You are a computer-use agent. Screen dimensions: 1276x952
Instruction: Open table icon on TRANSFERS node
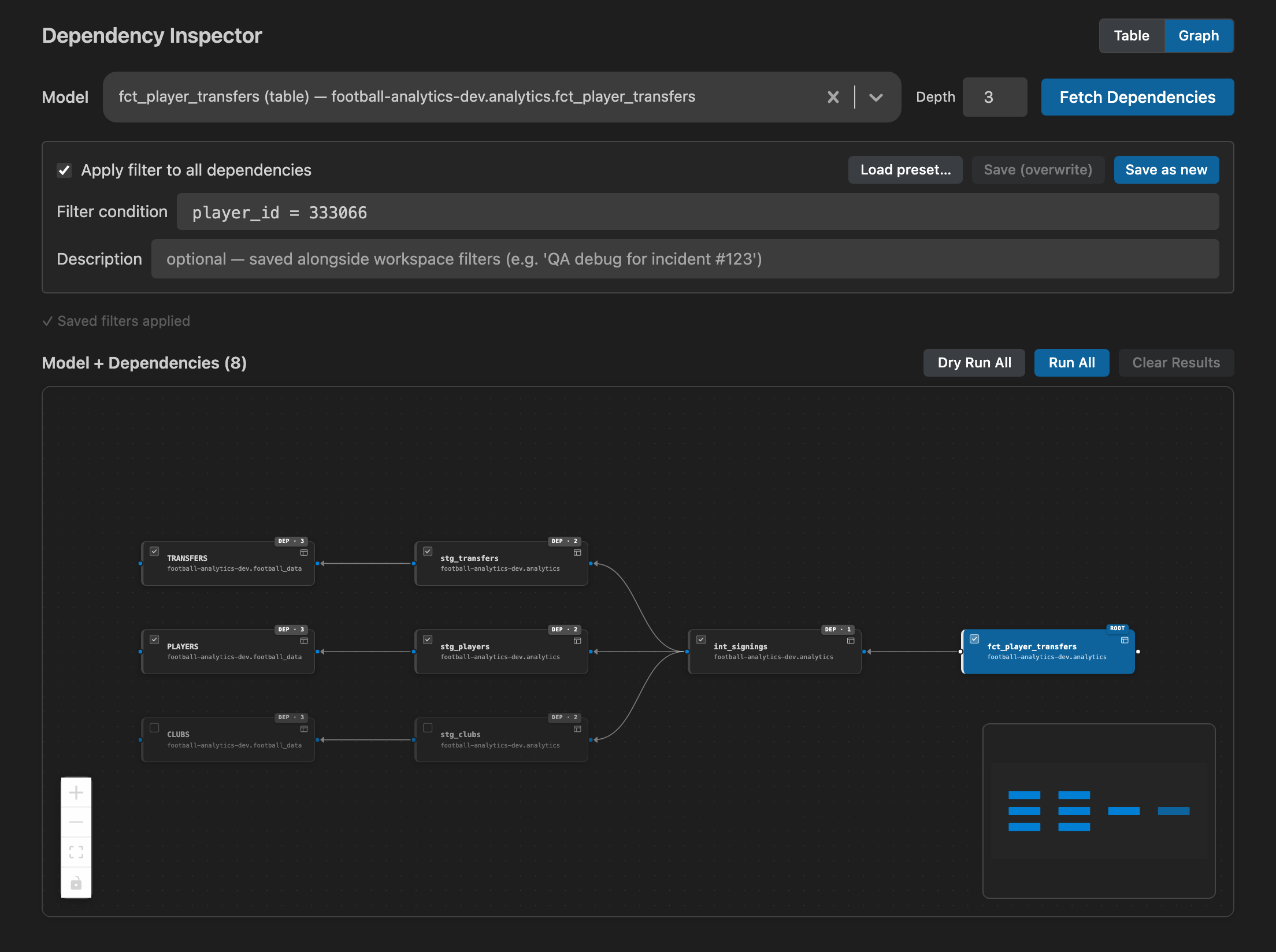(x=304, y=553)
